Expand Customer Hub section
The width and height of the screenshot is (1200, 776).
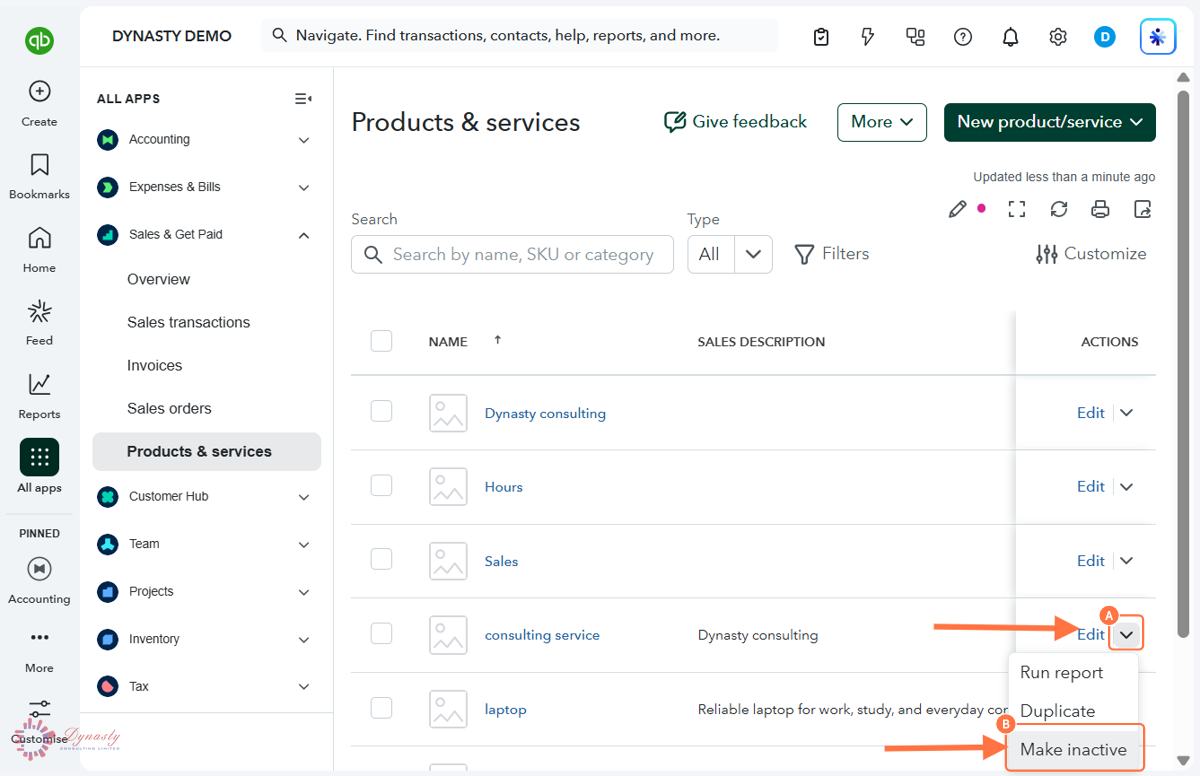(x=304, y=497)
